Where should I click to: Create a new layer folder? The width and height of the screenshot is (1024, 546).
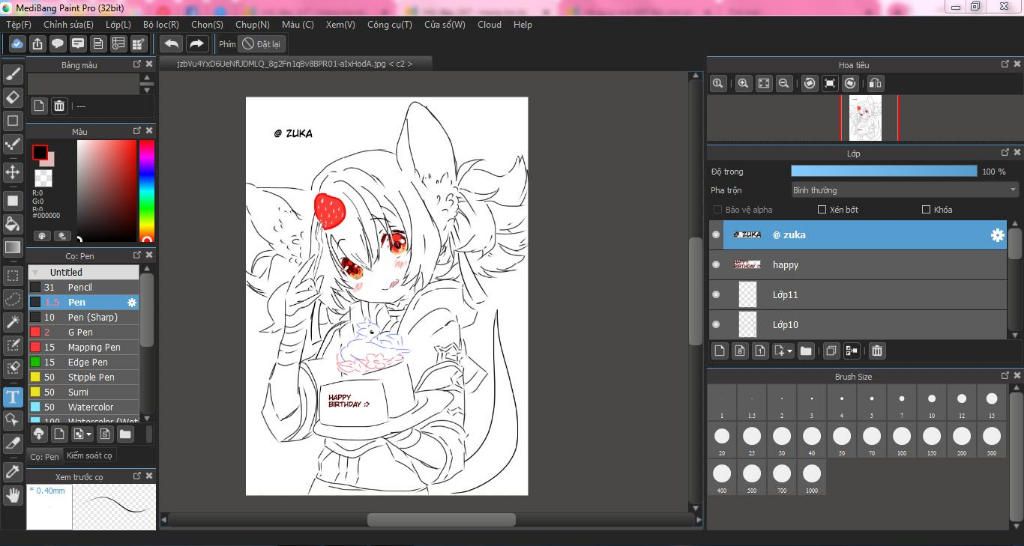pyautogui.click(x=806, y=351)
